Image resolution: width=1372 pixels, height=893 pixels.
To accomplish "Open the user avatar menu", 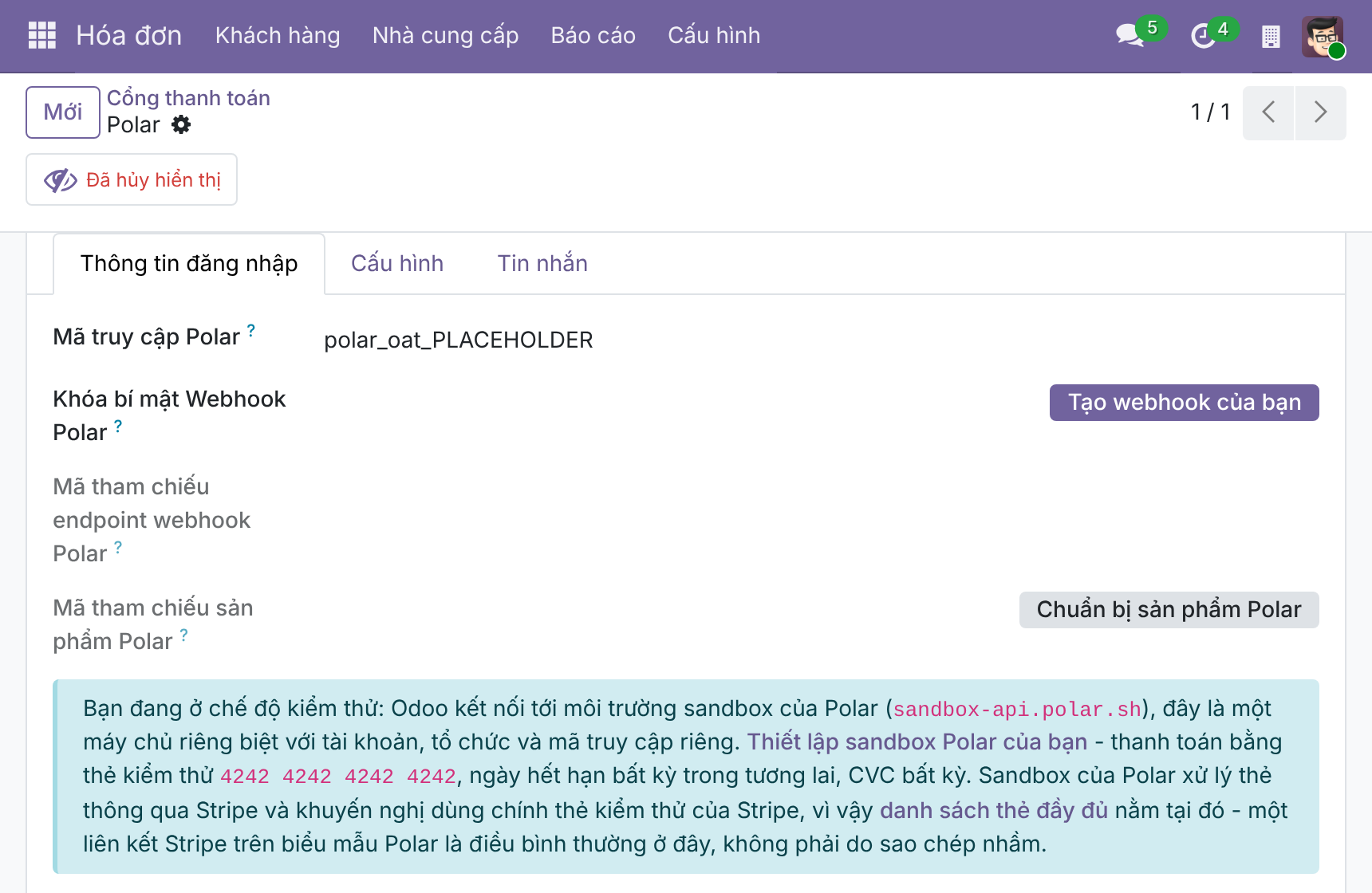I will point(1323,37).
